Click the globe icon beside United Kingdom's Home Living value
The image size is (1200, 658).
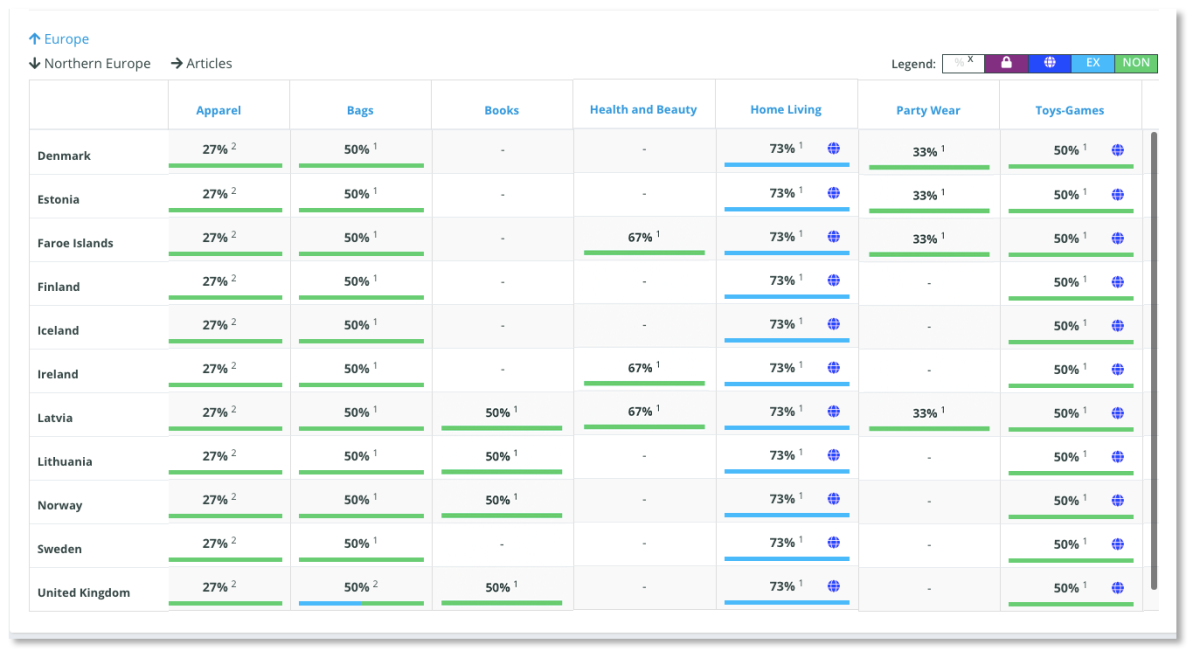click(x=834, y=586)
